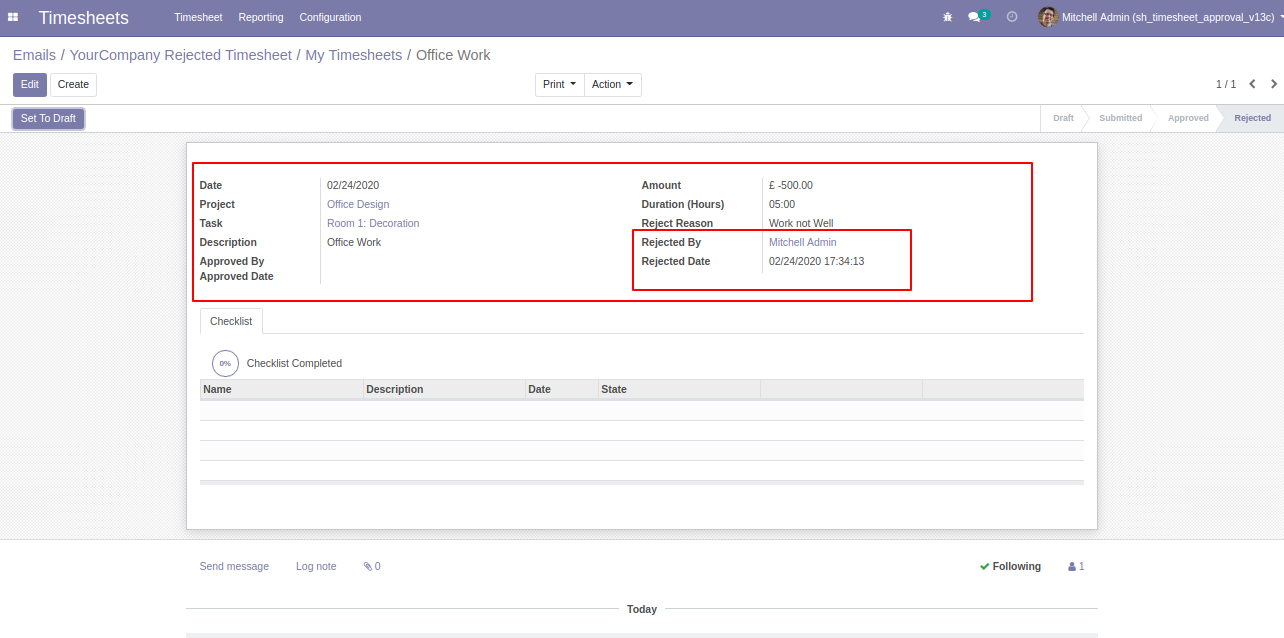Go to Emails breadcrumb

point(35,55)
